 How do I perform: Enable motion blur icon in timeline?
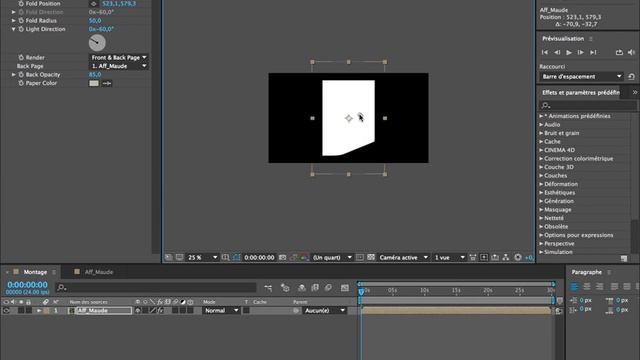328,288
